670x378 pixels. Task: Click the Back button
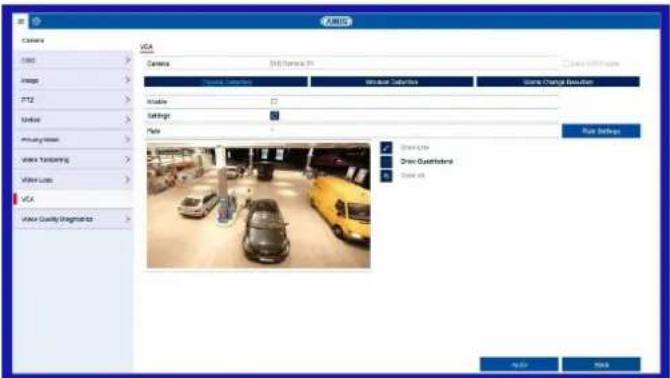pyautogui.click(x=601, y=365)
